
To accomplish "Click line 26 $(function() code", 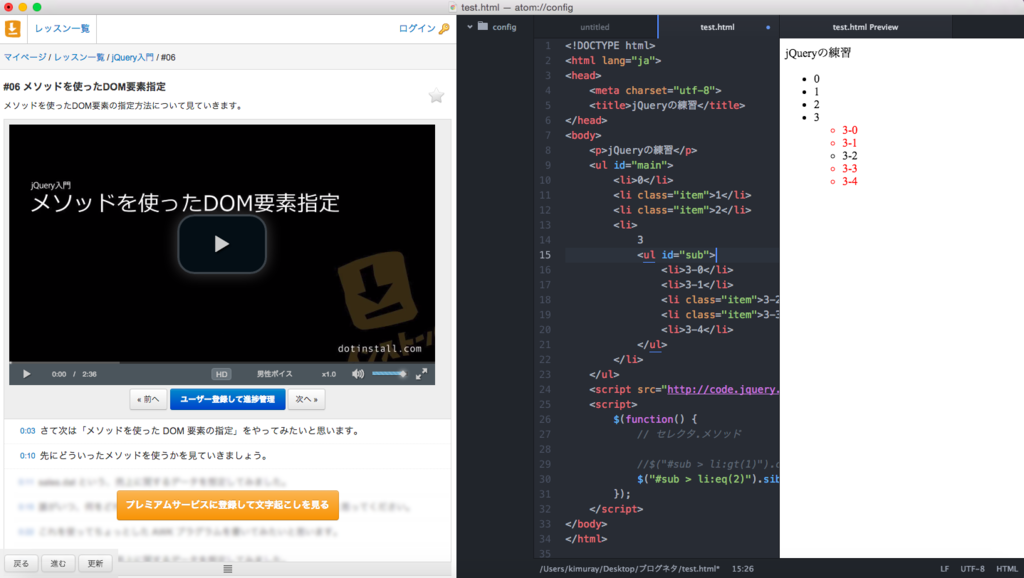I will (655, 419).
